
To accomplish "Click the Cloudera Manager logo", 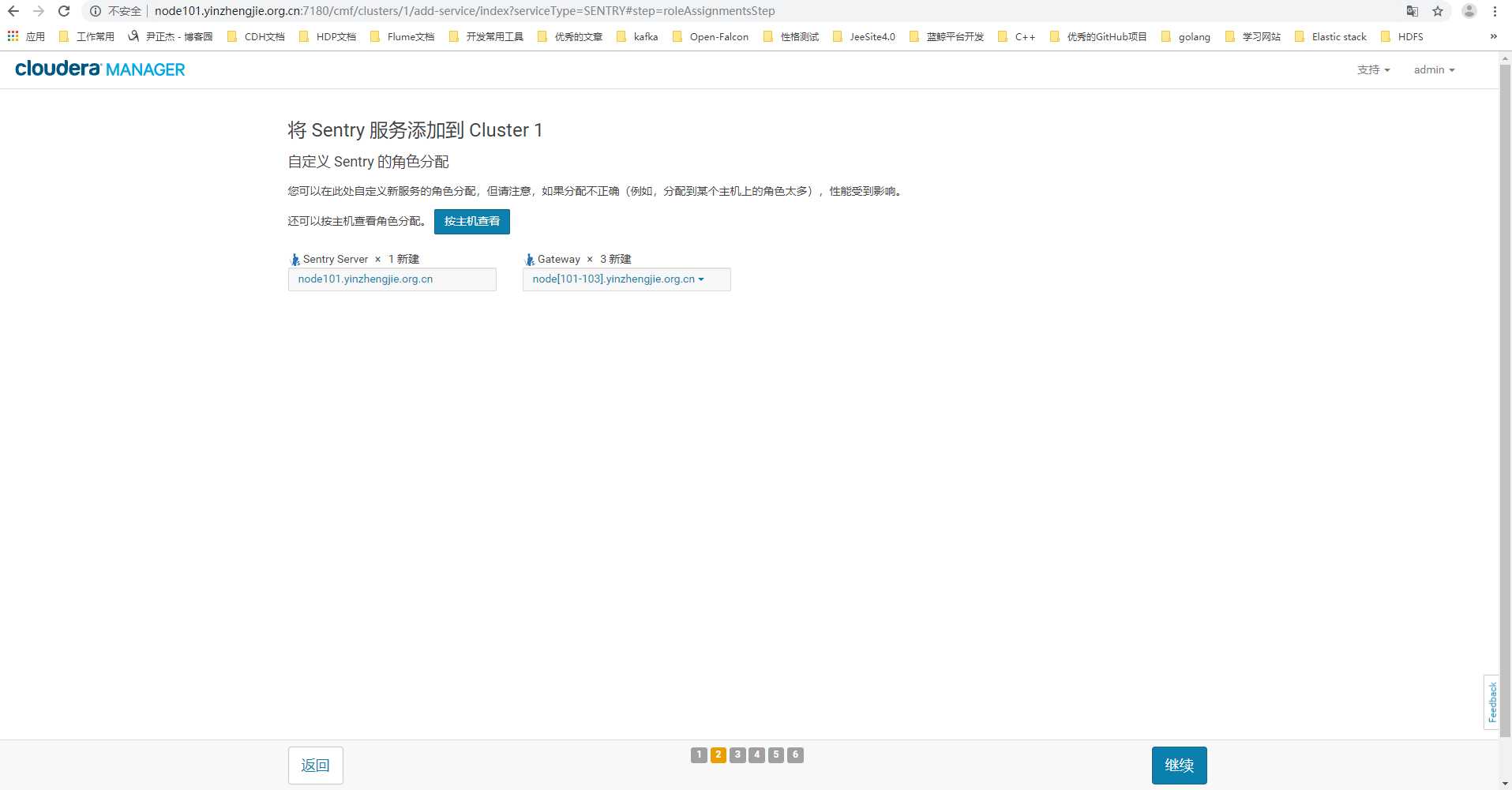I will coord(100,69).
